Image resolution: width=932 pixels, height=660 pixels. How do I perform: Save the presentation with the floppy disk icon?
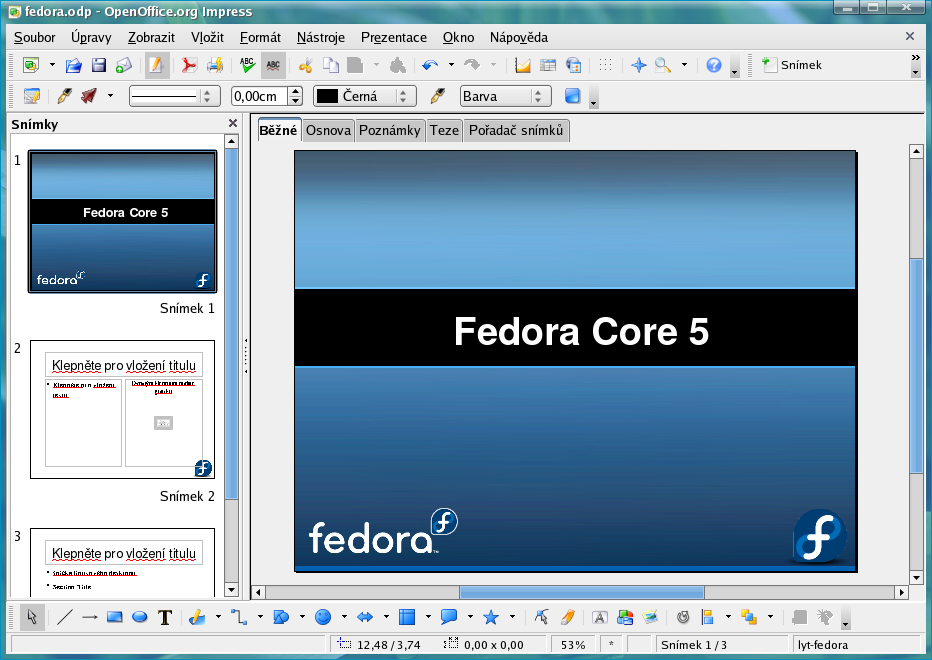(99, 65)
